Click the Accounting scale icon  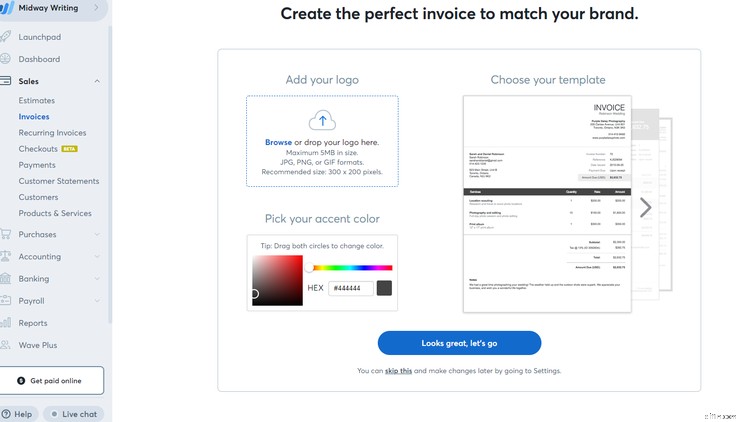(x=7, y=256)
